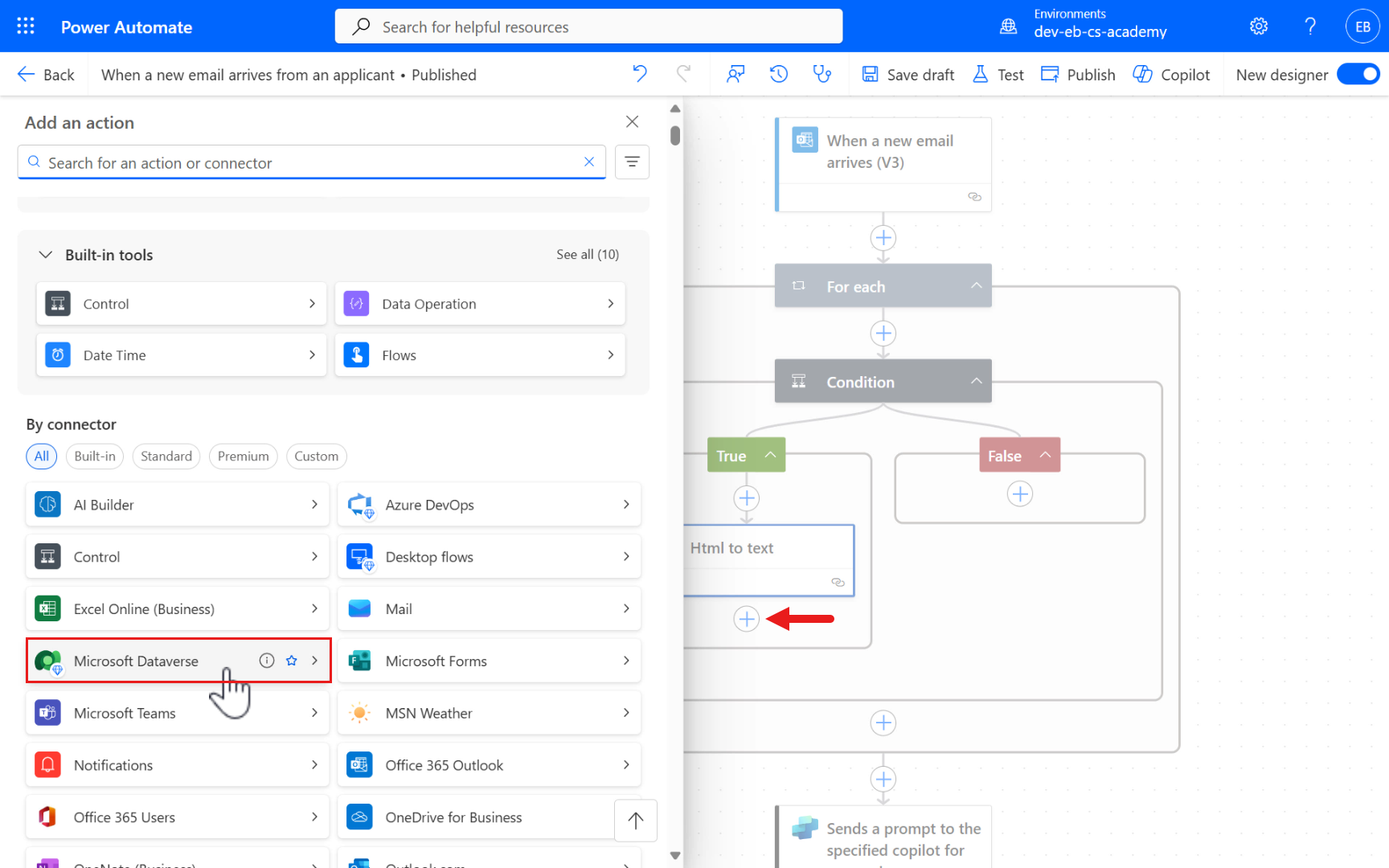This screenshot has width=1389, height=868.
Task: Open the Copilot panel
Action: (x=1171, y=75)
